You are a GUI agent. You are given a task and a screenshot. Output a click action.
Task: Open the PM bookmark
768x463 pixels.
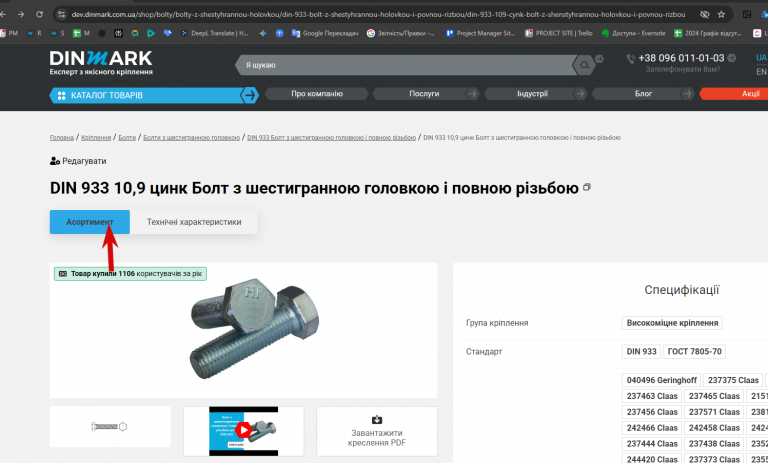[x=9, y=33]
